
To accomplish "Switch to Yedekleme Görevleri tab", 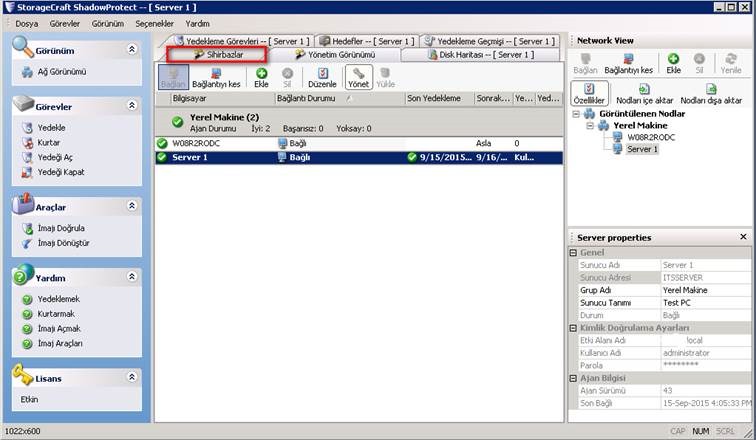I will [x=242, y=41].
